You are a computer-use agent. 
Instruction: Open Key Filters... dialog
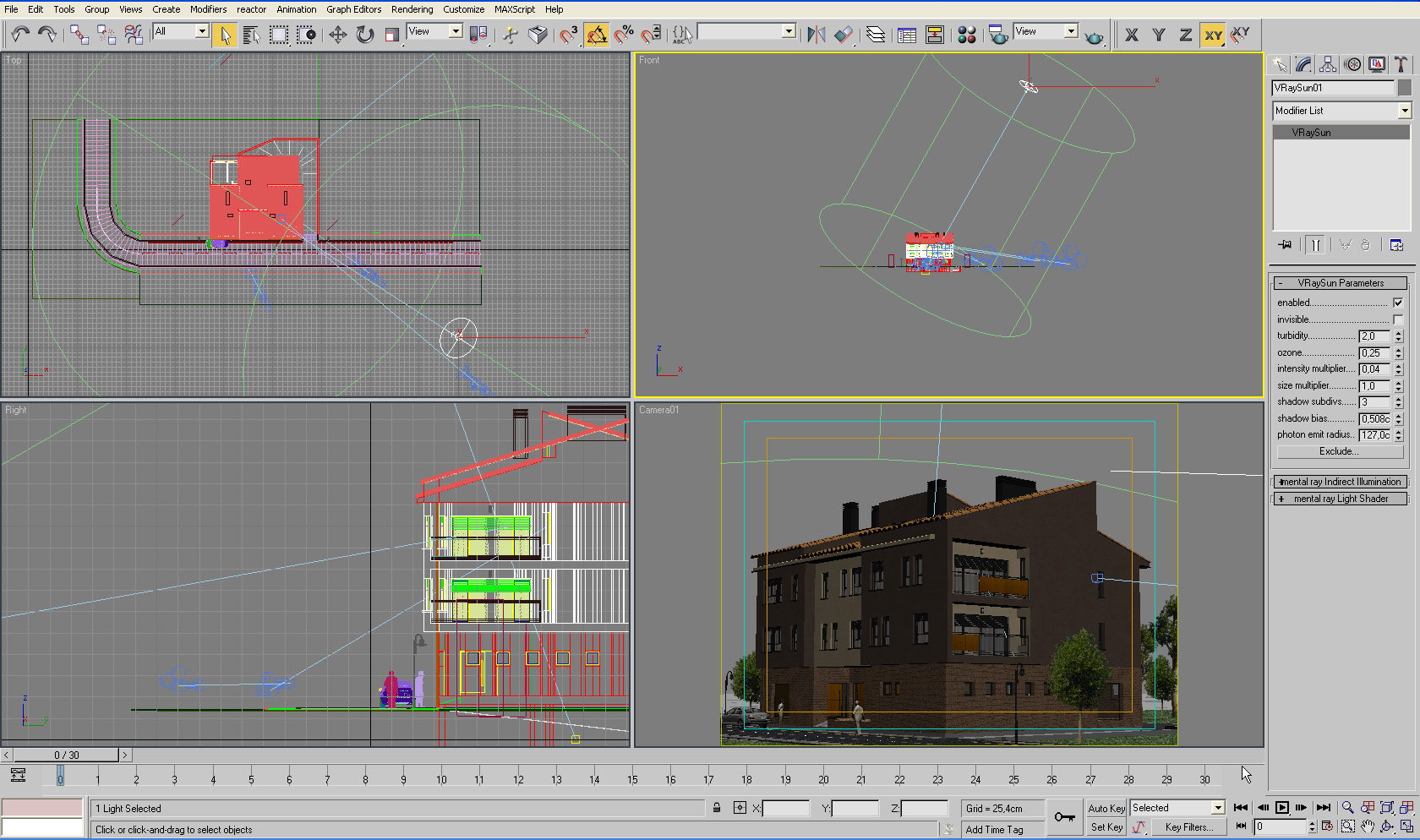tap(1188, 827)
